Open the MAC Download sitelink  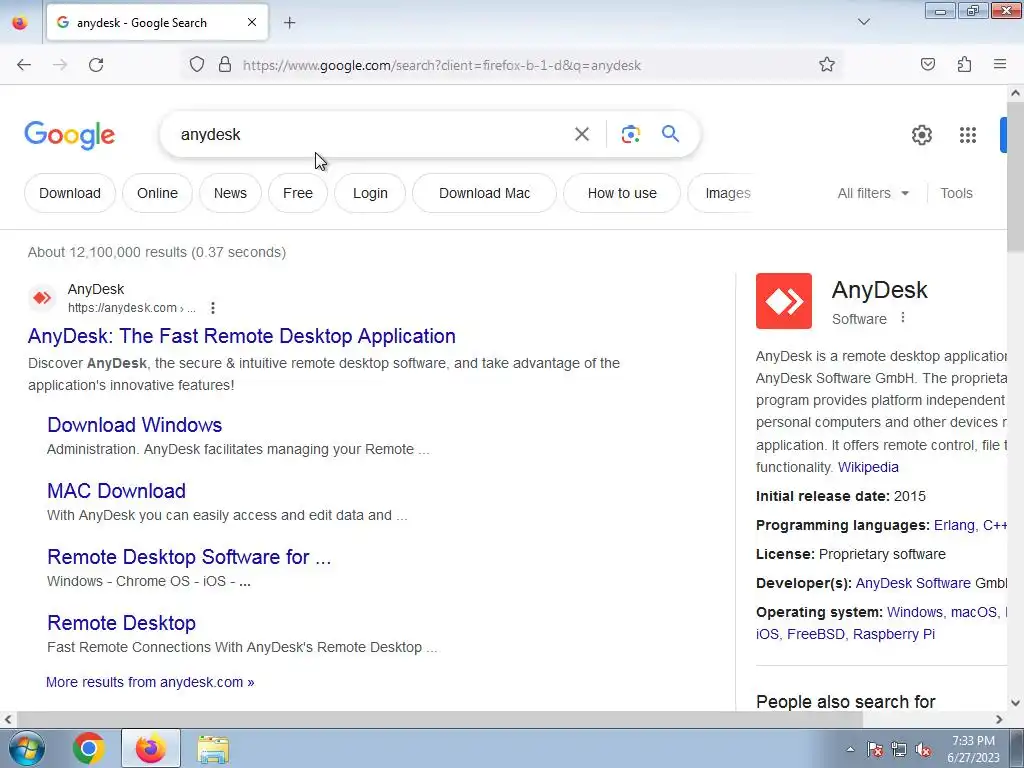point(116,491)
